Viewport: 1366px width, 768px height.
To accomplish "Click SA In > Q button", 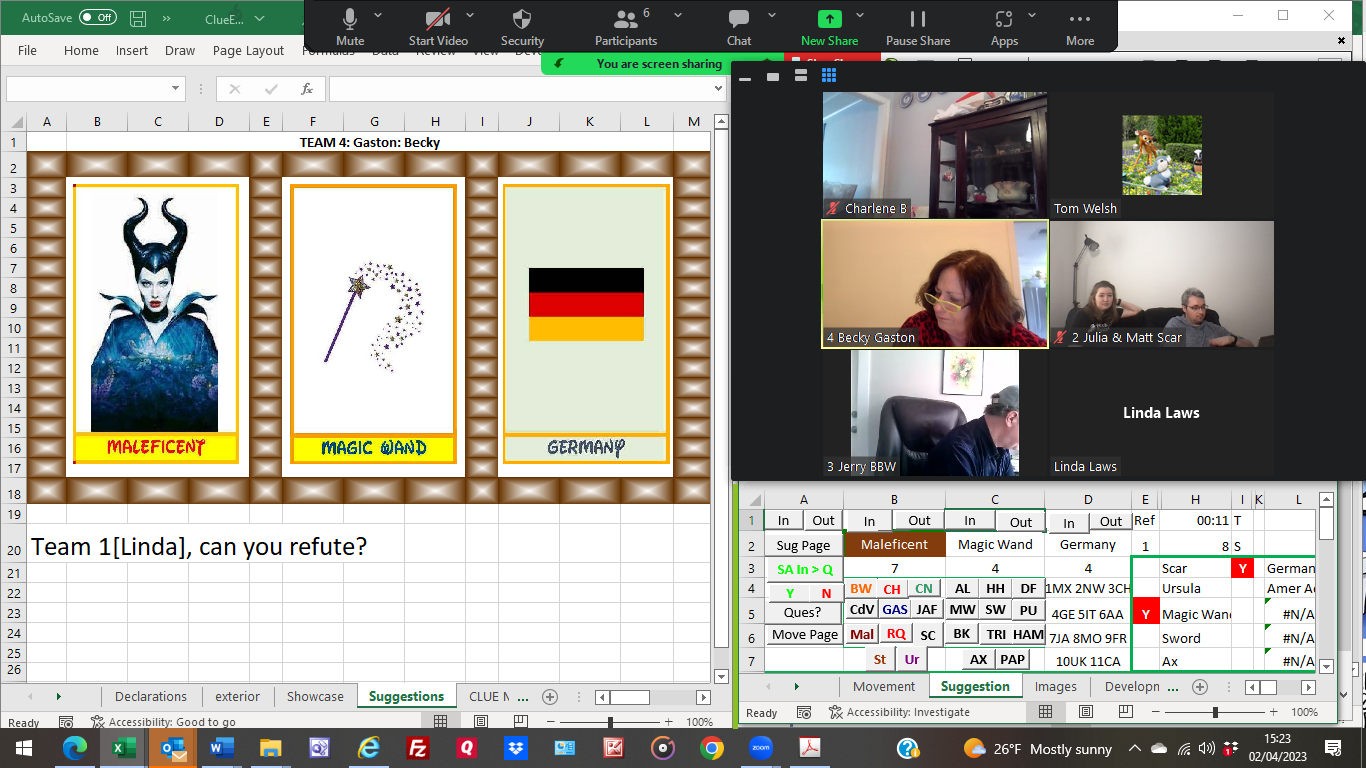I will point(804,569).
